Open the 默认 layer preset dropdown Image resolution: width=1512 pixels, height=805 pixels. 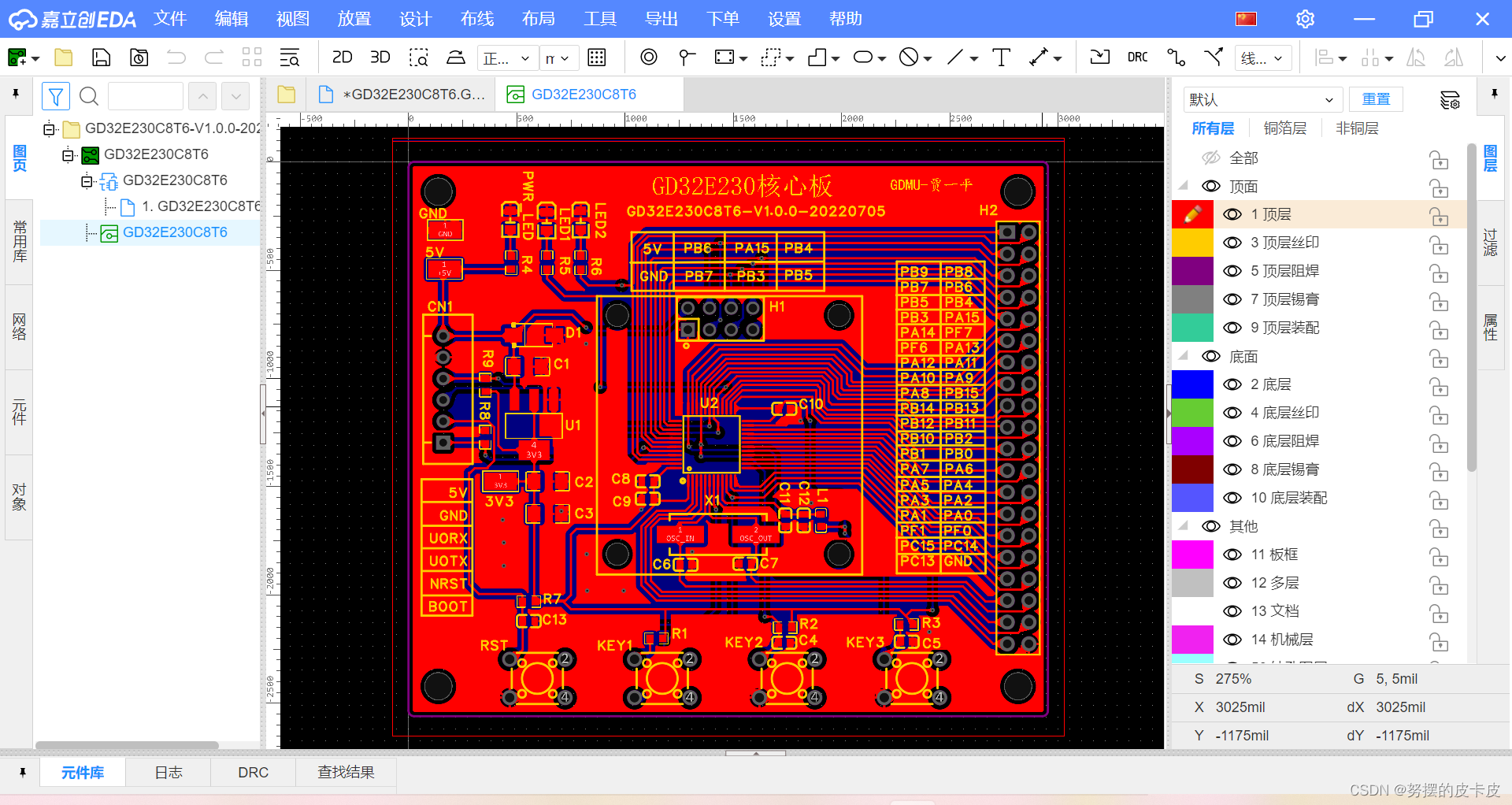1262,99
